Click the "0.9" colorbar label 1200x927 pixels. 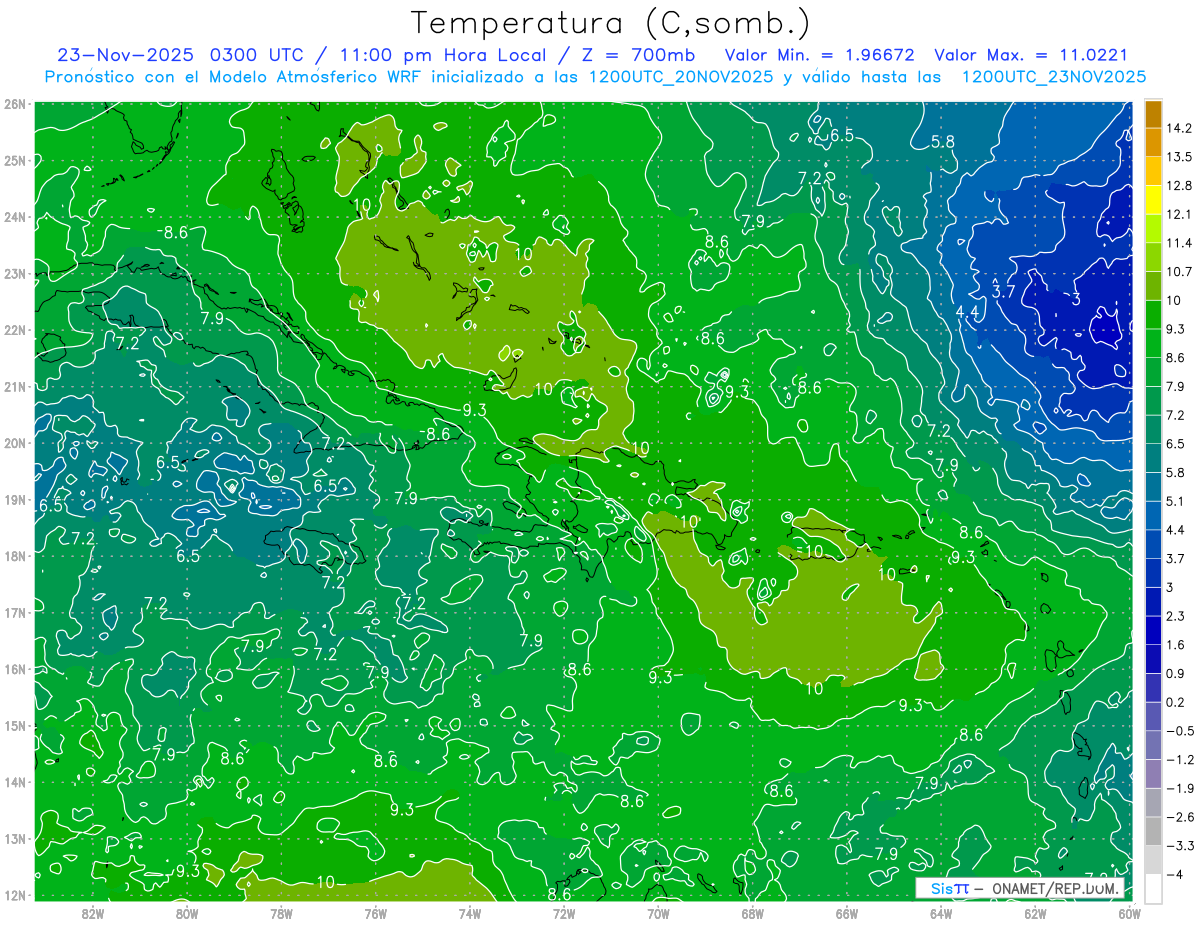point(1175,674)
